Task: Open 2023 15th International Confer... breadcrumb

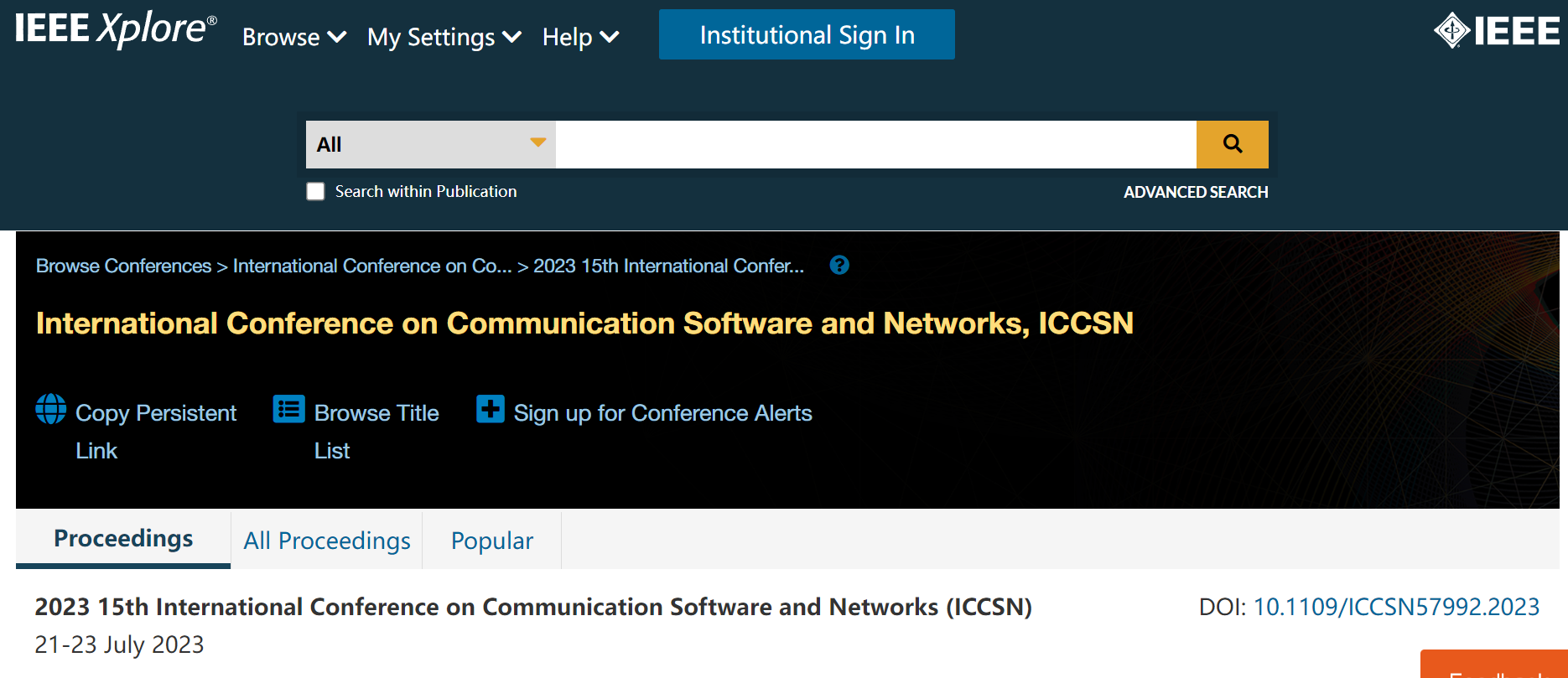Action: (x=668, y=266)
